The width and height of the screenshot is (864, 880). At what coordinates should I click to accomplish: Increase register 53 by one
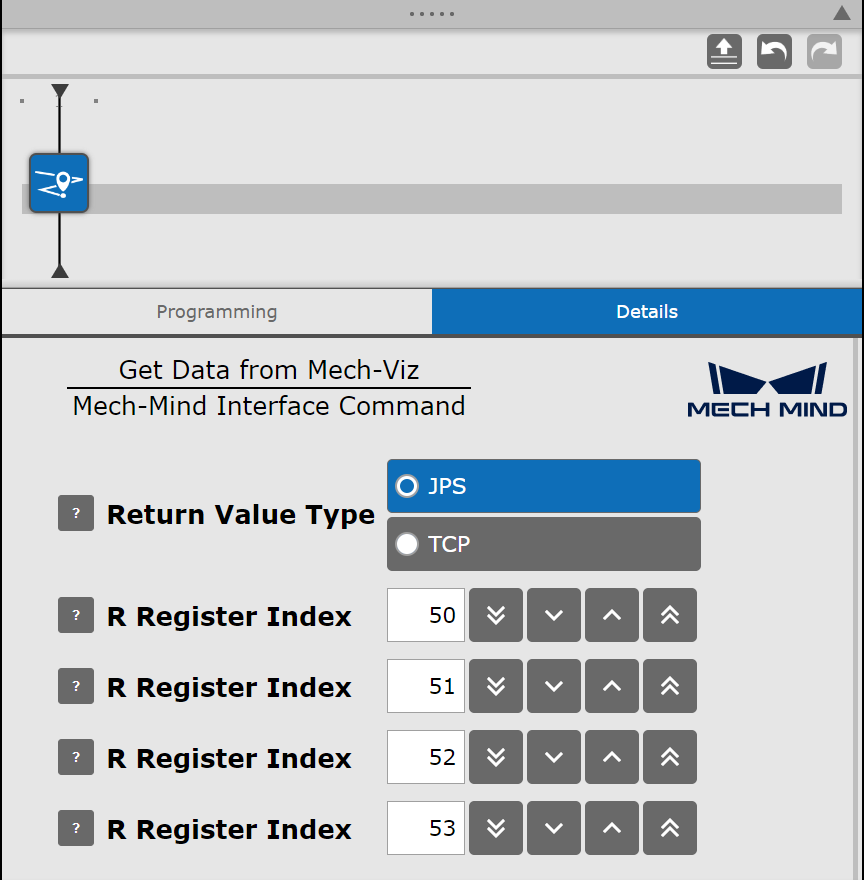611,828
